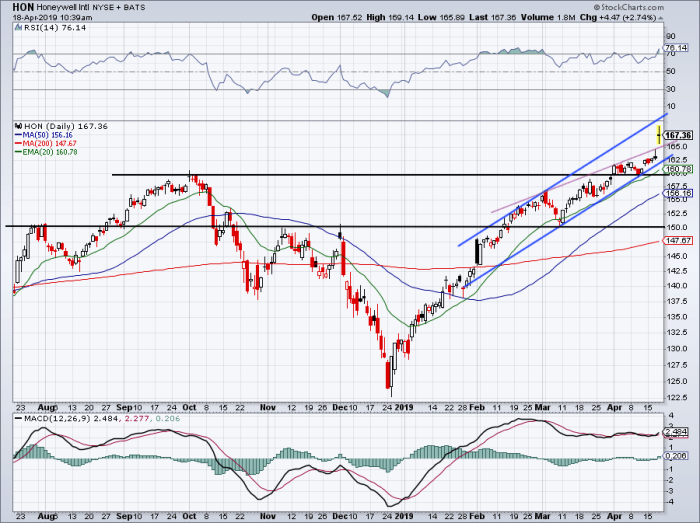
Task: Click the 90 level on RSI axis
Action: [x=671, y=37]
